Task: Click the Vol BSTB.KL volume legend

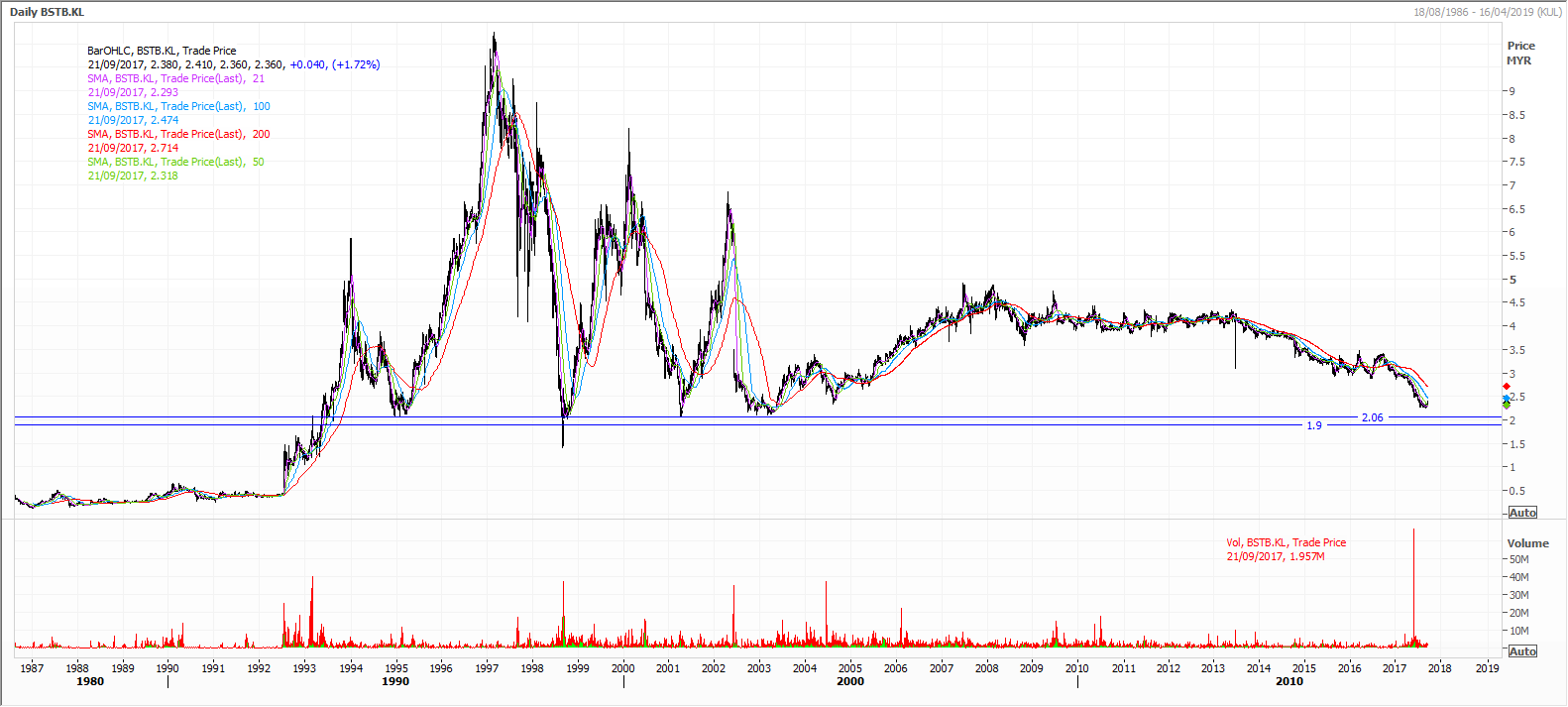Action: click(1286, 542)
